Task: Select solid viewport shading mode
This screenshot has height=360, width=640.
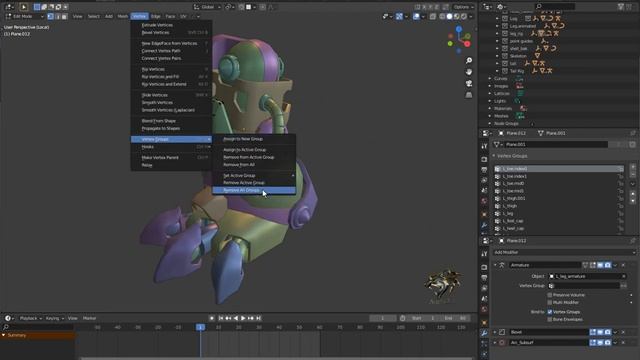Action: (449, 16)
